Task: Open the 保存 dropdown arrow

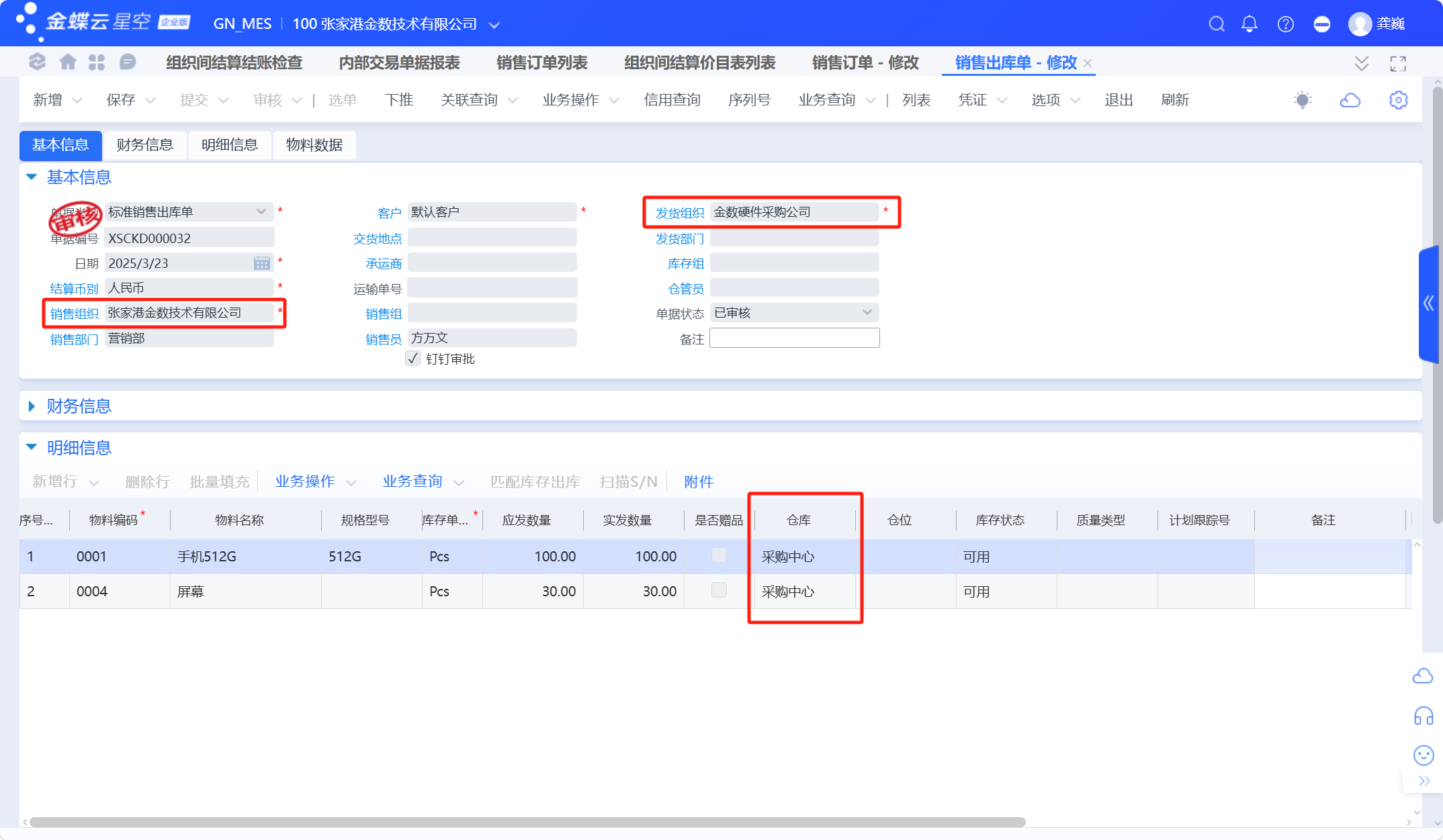Action: [x=150, y=101]
